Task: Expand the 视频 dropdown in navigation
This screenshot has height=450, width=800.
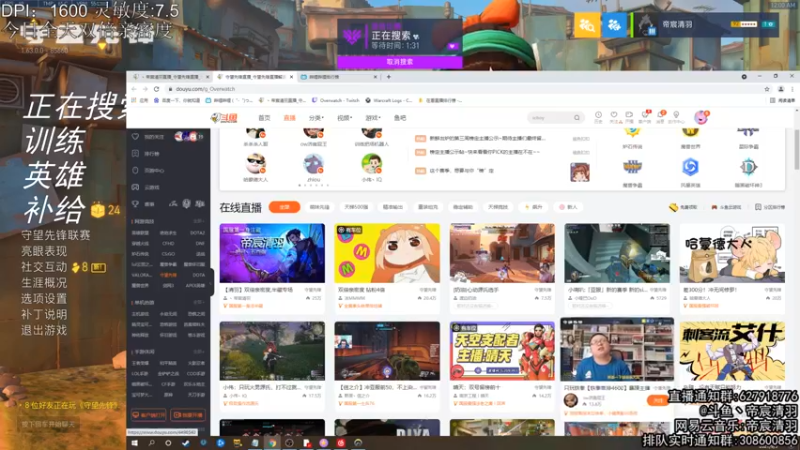Action: [344, 118]
